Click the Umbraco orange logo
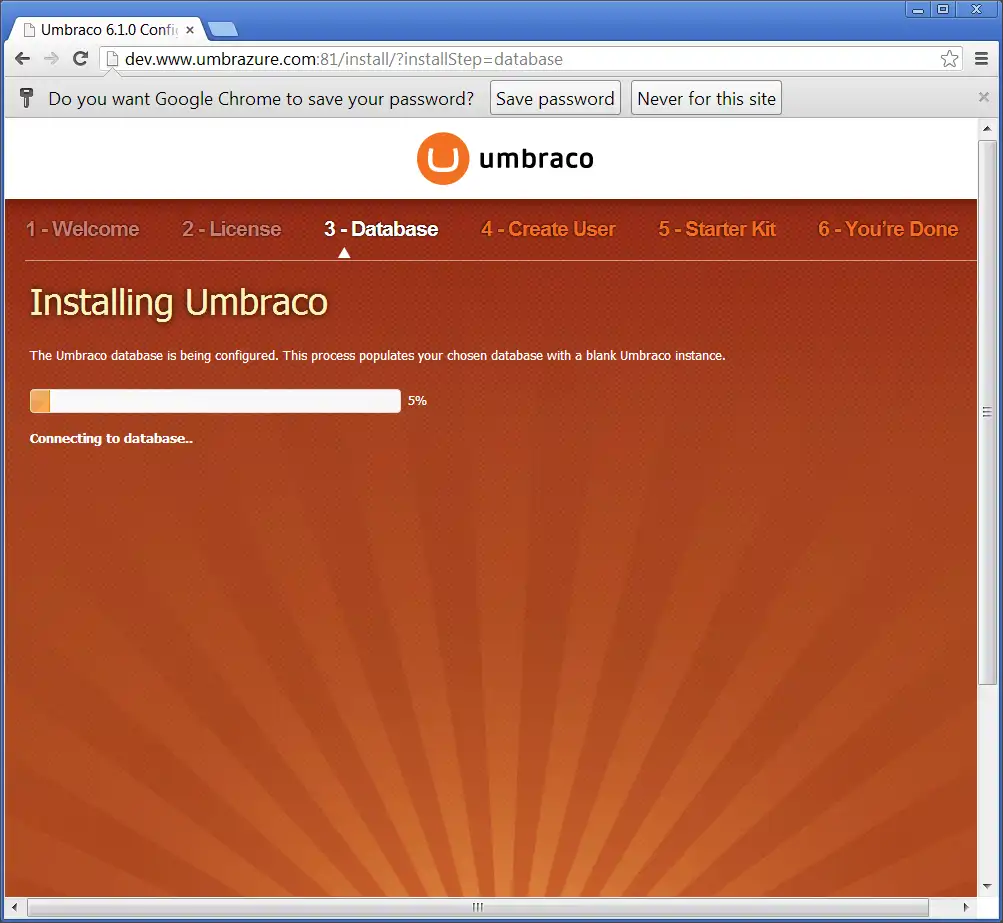The image size is (1003, 923). [x=443, y=159]
